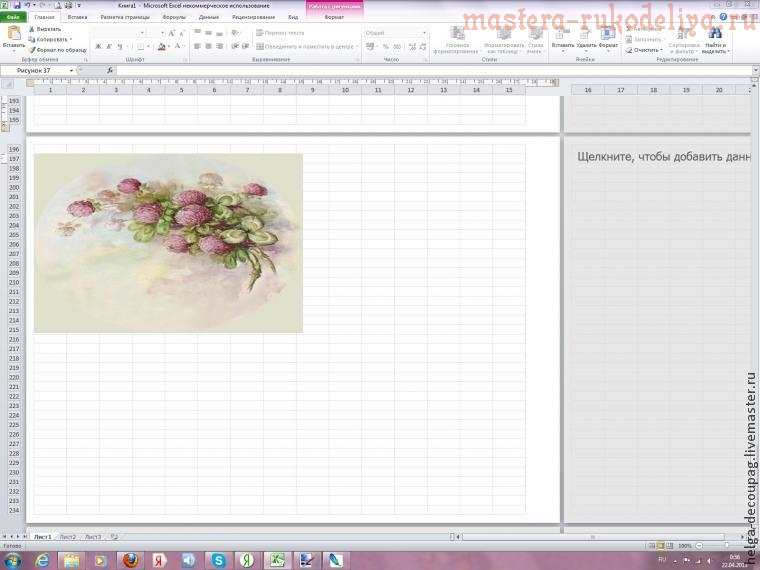Decrease decimal places
Screen dimensions: 760x570
(423, 47)
